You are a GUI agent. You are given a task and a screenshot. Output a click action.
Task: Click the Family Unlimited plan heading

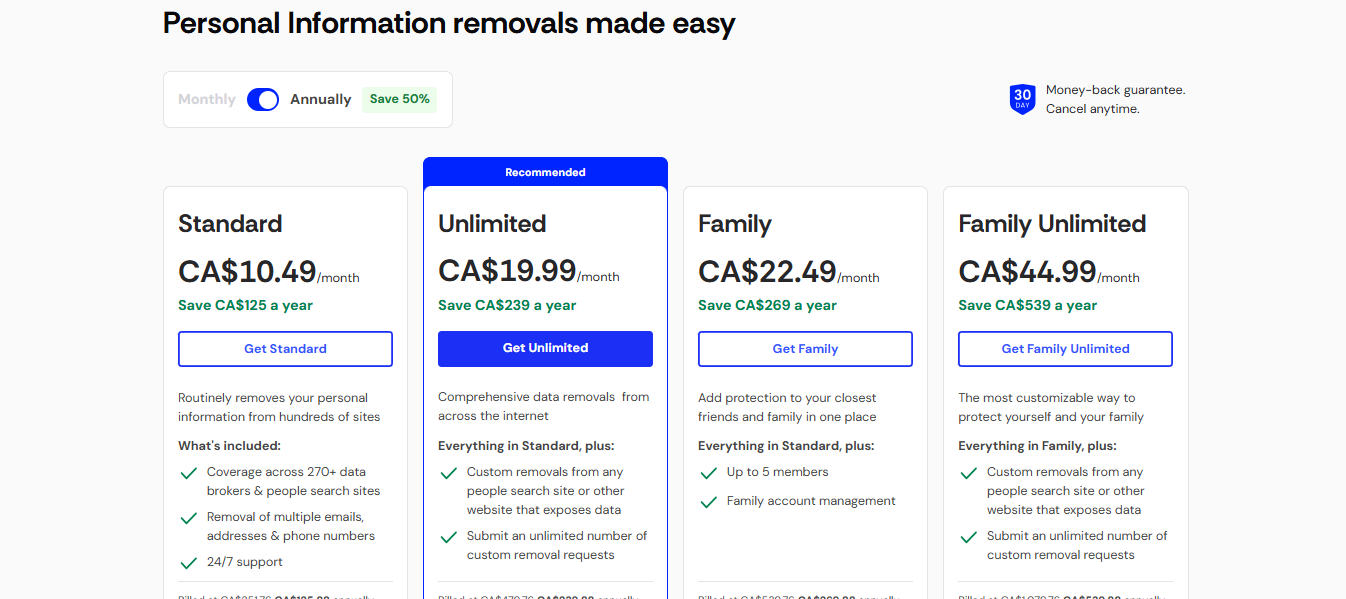click(x=1052, y=224)
